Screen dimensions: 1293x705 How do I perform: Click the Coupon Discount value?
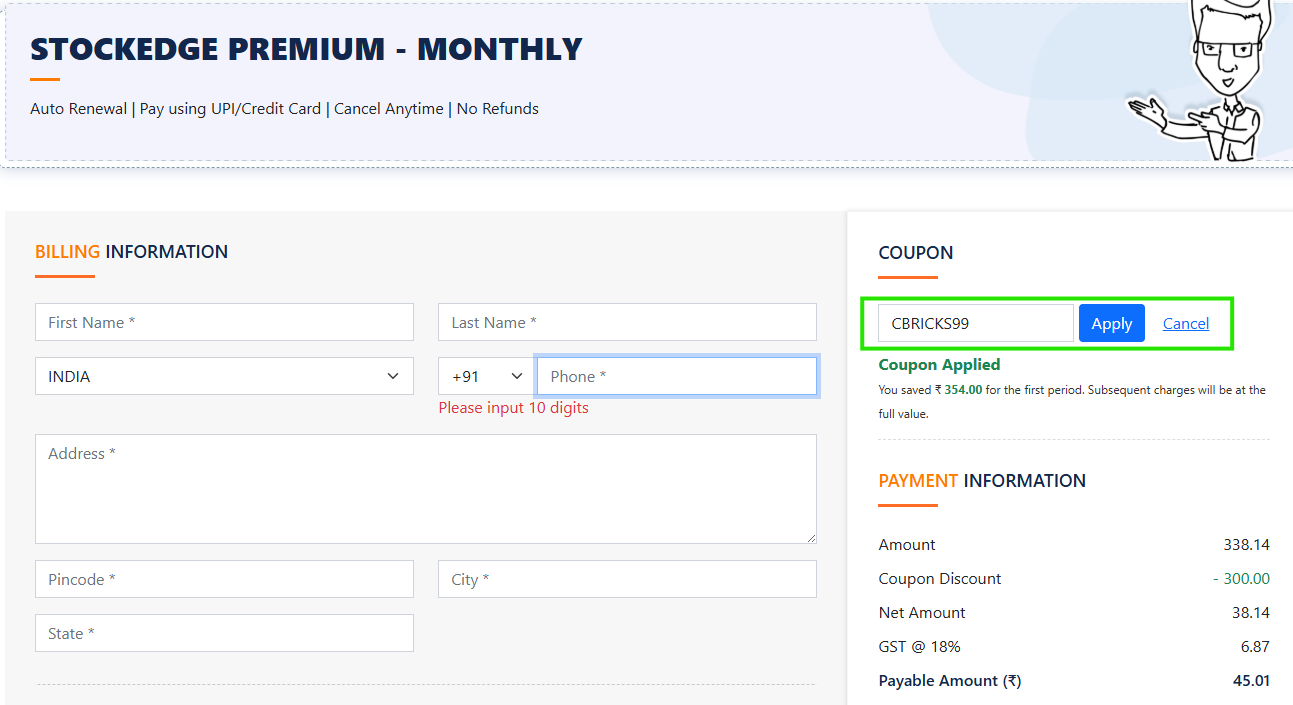click(1242, 578)
